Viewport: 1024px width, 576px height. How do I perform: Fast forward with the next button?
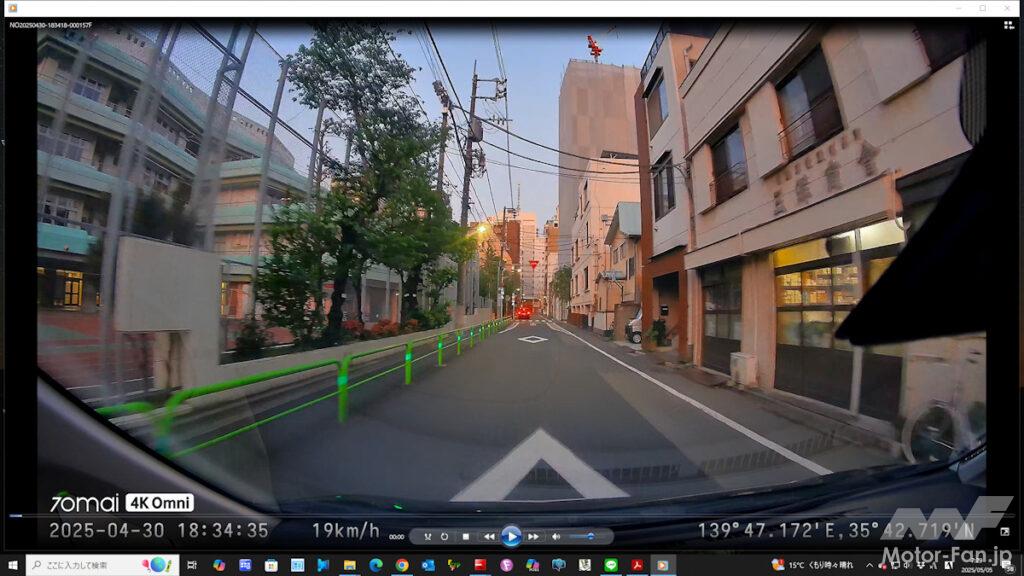[x=533, y=537]
